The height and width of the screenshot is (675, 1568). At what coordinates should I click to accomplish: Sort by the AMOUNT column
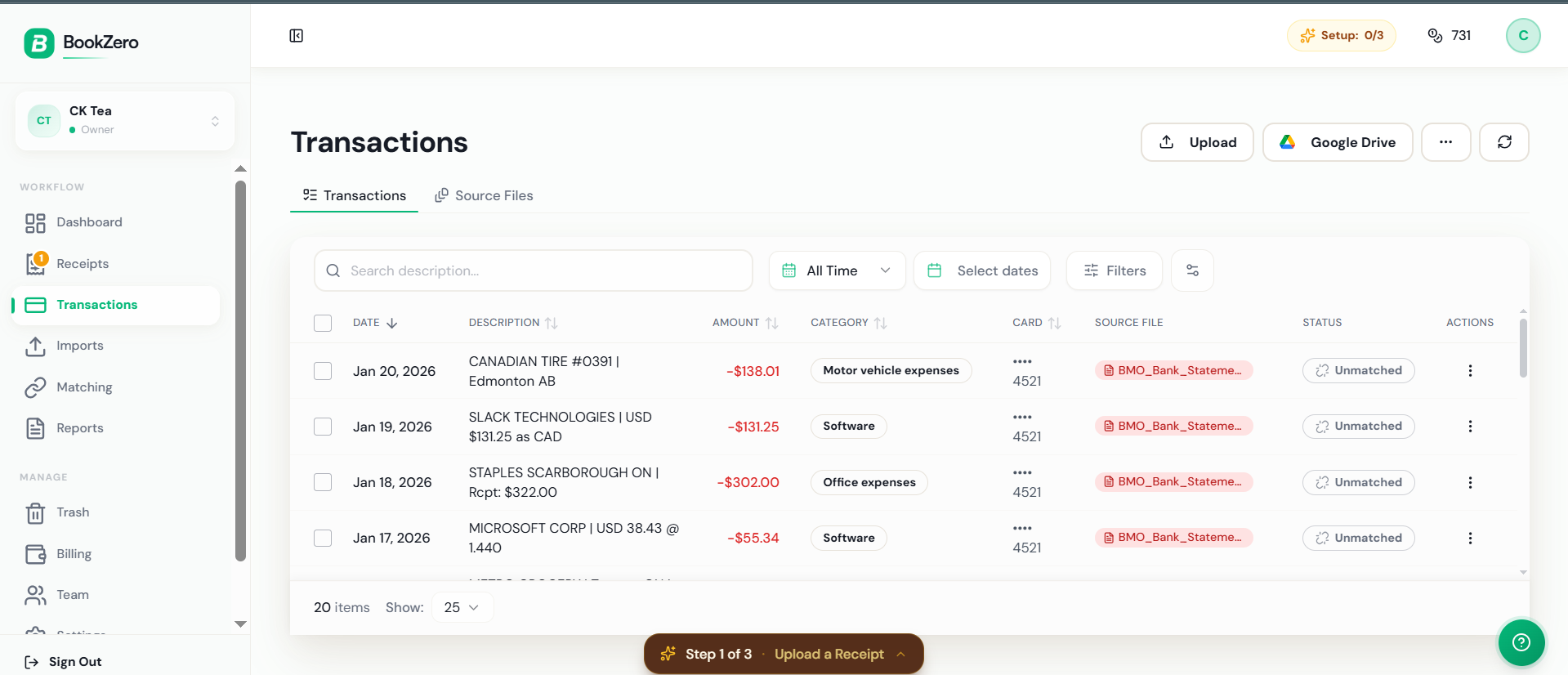pyautogui.click(x=745, y=323)
